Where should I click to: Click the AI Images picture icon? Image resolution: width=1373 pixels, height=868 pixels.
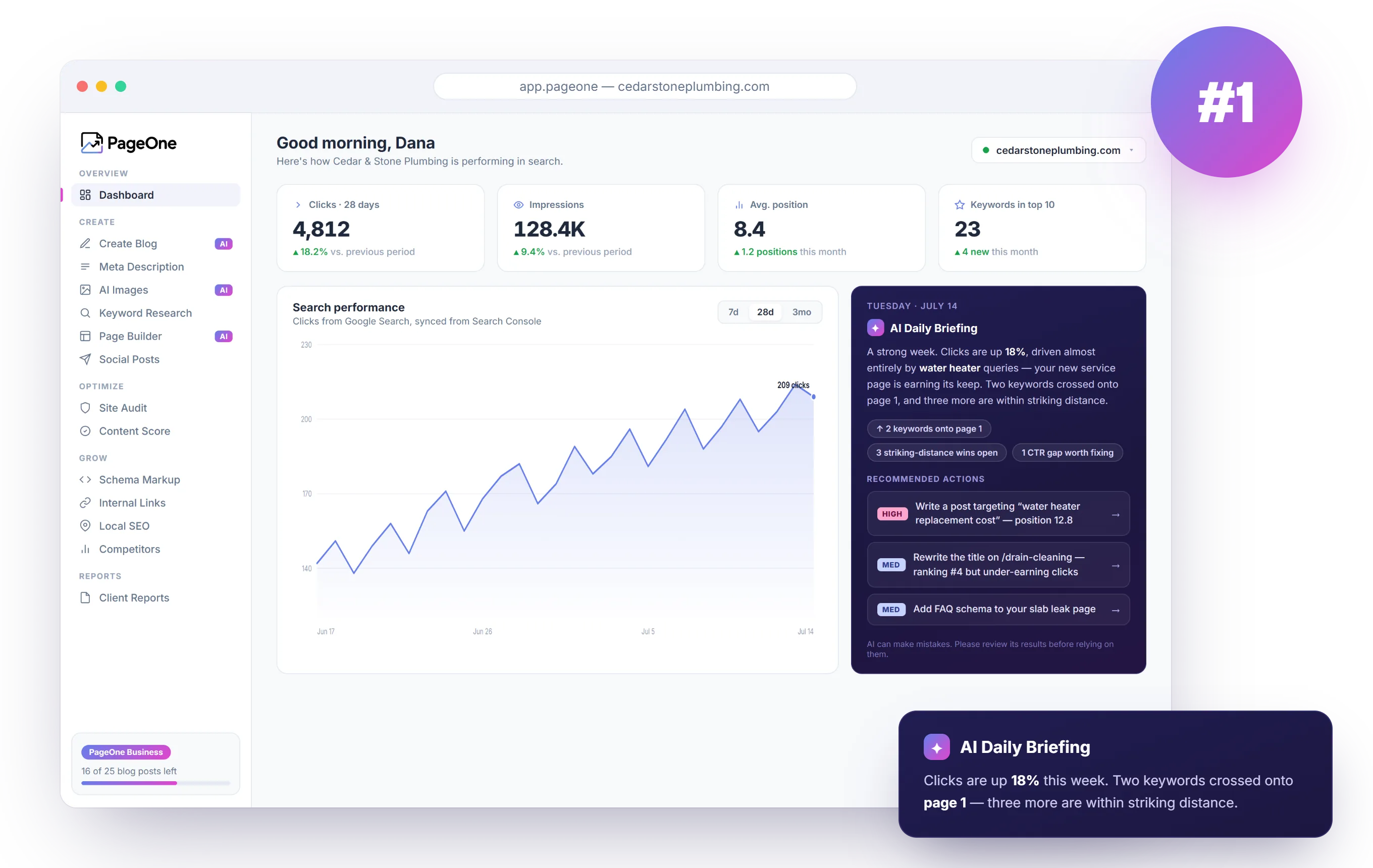click(85, 290)
